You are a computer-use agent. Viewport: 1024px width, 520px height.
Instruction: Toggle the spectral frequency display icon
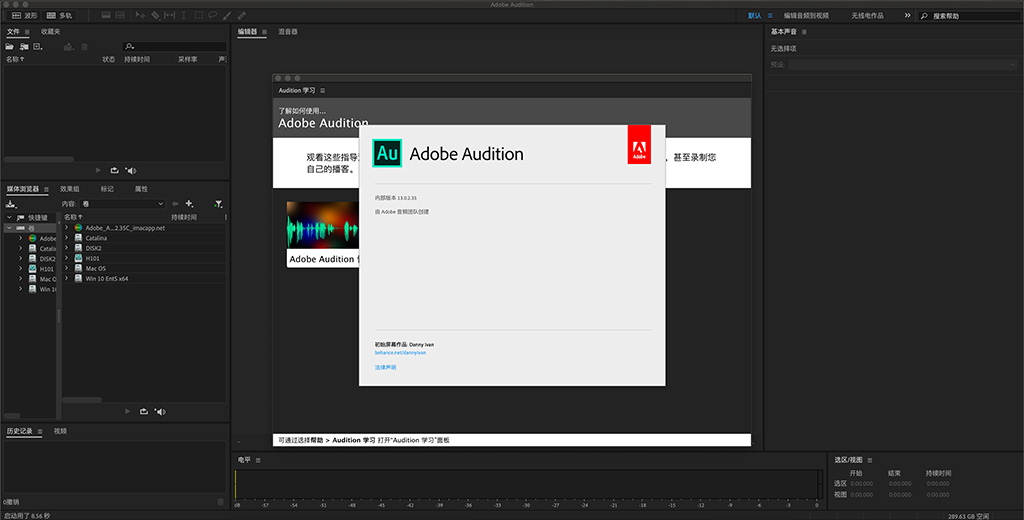pyautogui.click(x=106, y=15)
